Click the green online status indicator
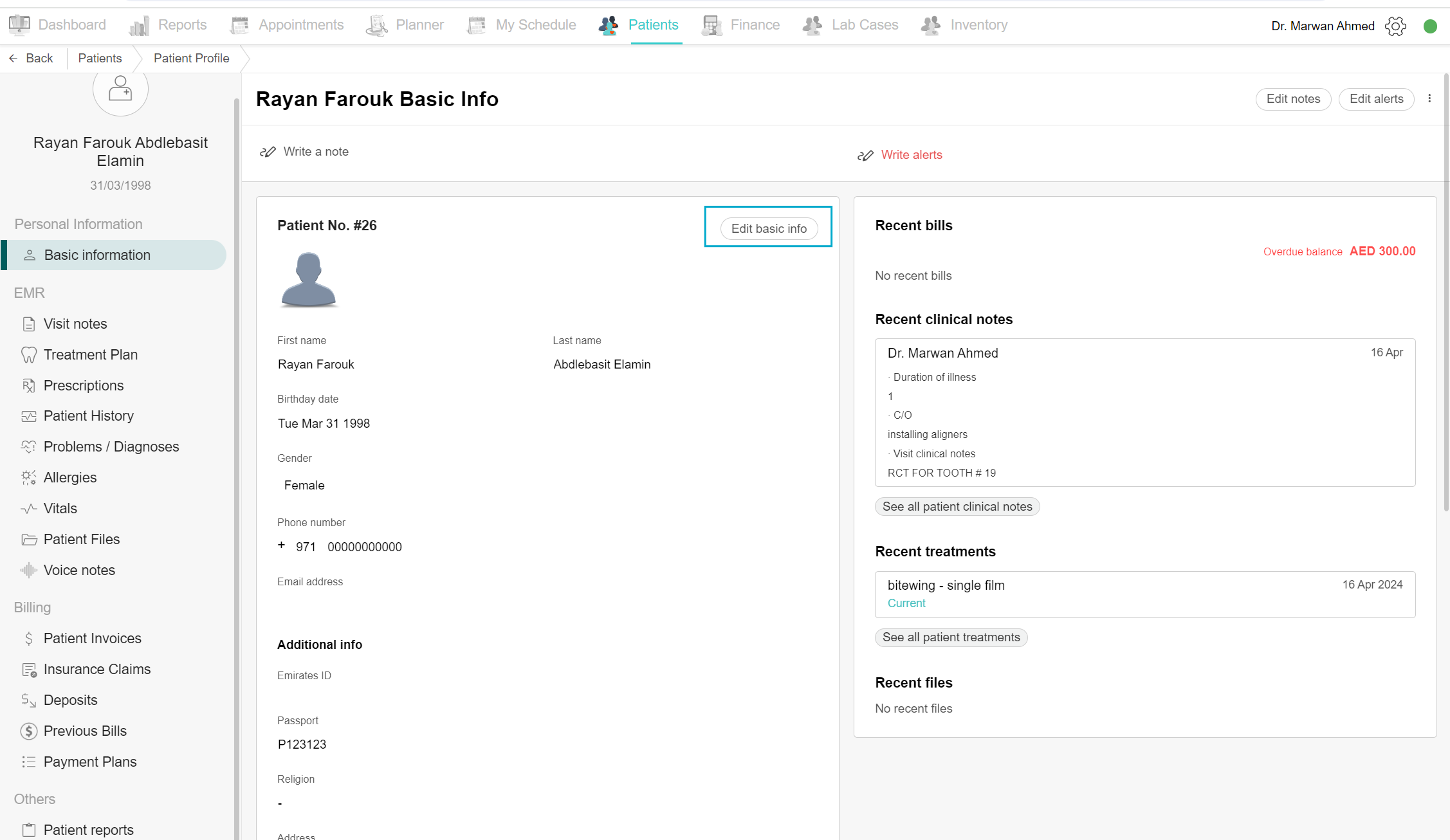 click(1430, 26)
